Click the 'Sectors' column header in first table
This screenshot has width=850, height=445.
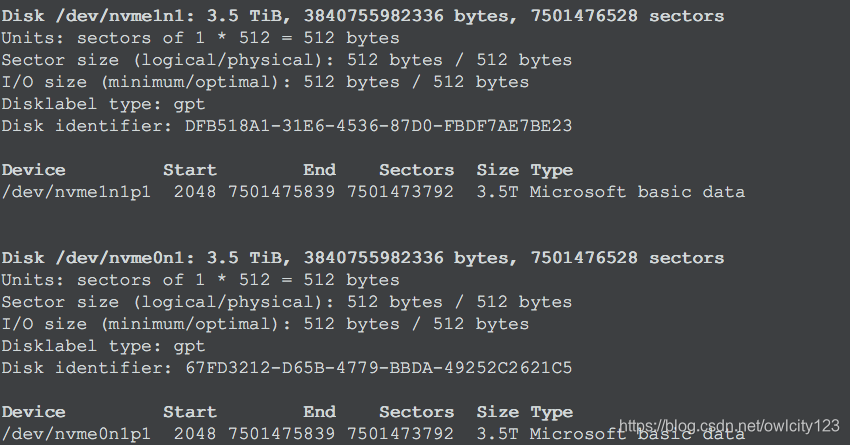coord(416,170)
